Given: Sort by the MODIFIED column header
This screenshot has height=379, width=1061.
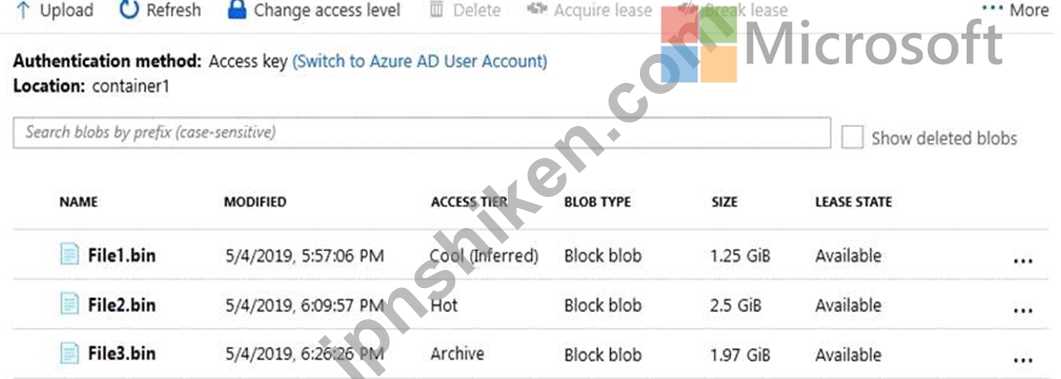Looking at the screenshot, I should point(255,202).
